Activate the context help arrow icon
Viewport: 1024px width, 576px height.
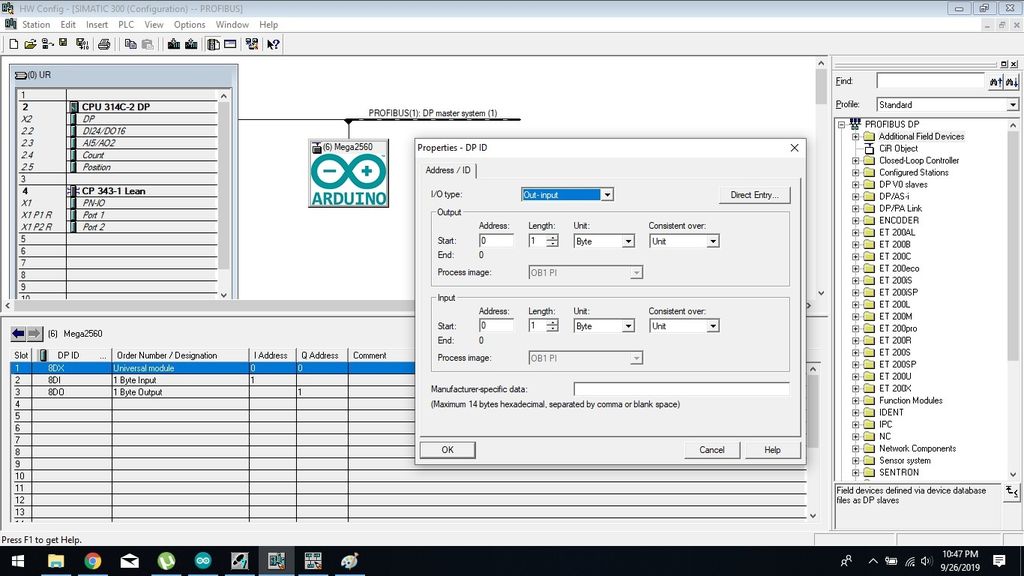[273, 44]
